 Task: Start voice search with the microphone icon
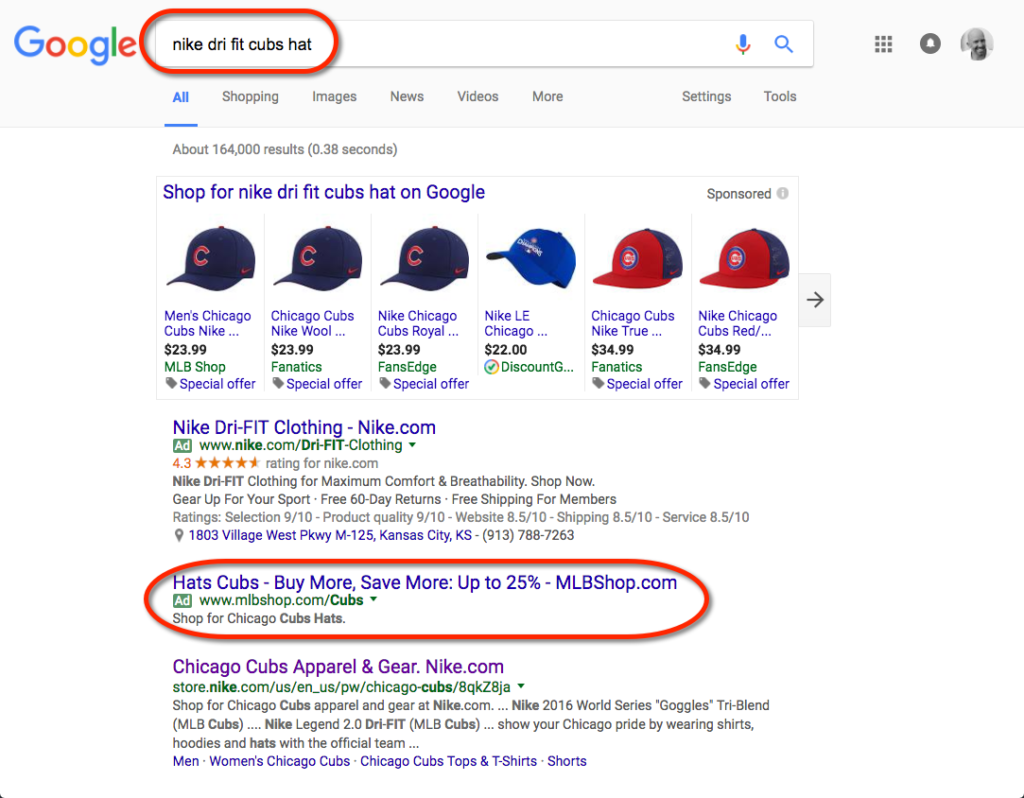[743, 44]
